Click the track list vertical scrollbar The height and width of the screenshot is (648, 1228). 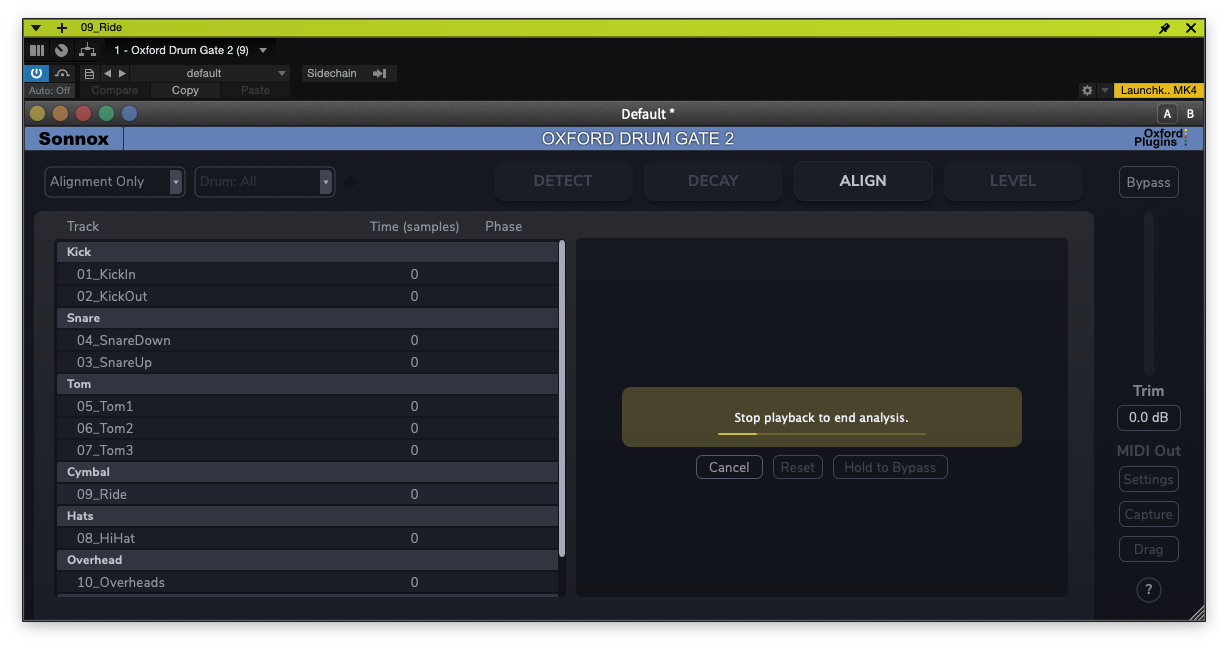click(x=562, y=398)
